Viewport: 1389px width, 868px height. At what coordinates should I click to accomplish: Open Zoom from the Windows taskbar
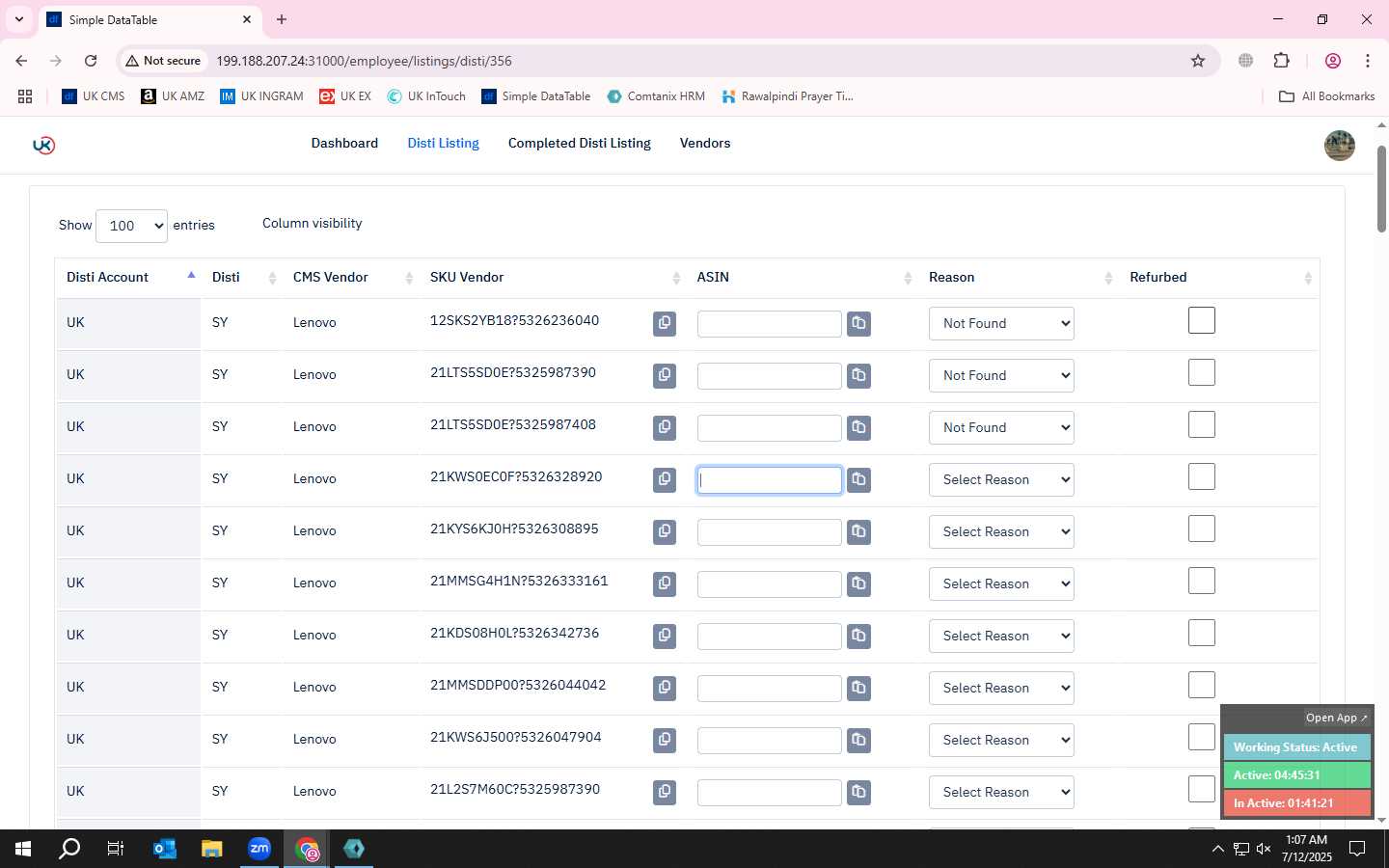coord(259,849)
